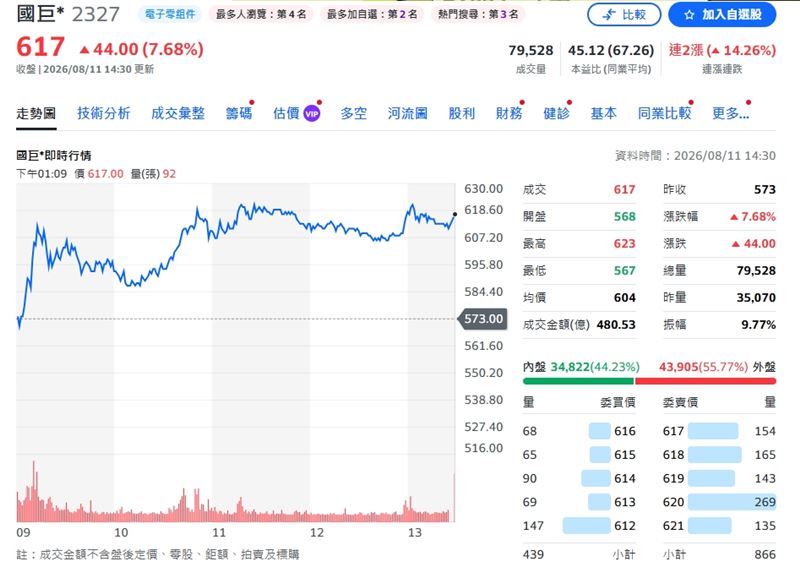This screenshot has height=572, width=800.
Task: Click the 開盤 value 568
Action: [624, 217]
